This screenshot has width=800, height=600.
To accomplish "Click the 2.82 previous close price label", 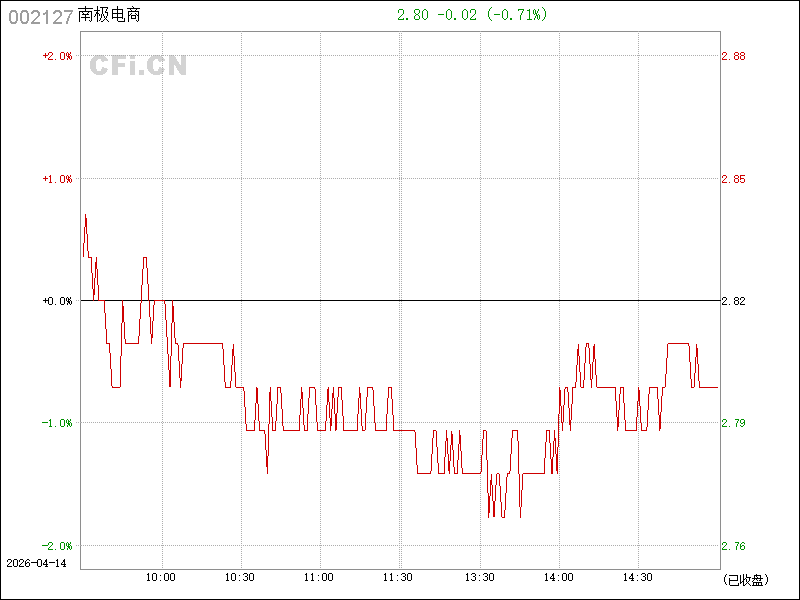I will (x=733, y=301).
